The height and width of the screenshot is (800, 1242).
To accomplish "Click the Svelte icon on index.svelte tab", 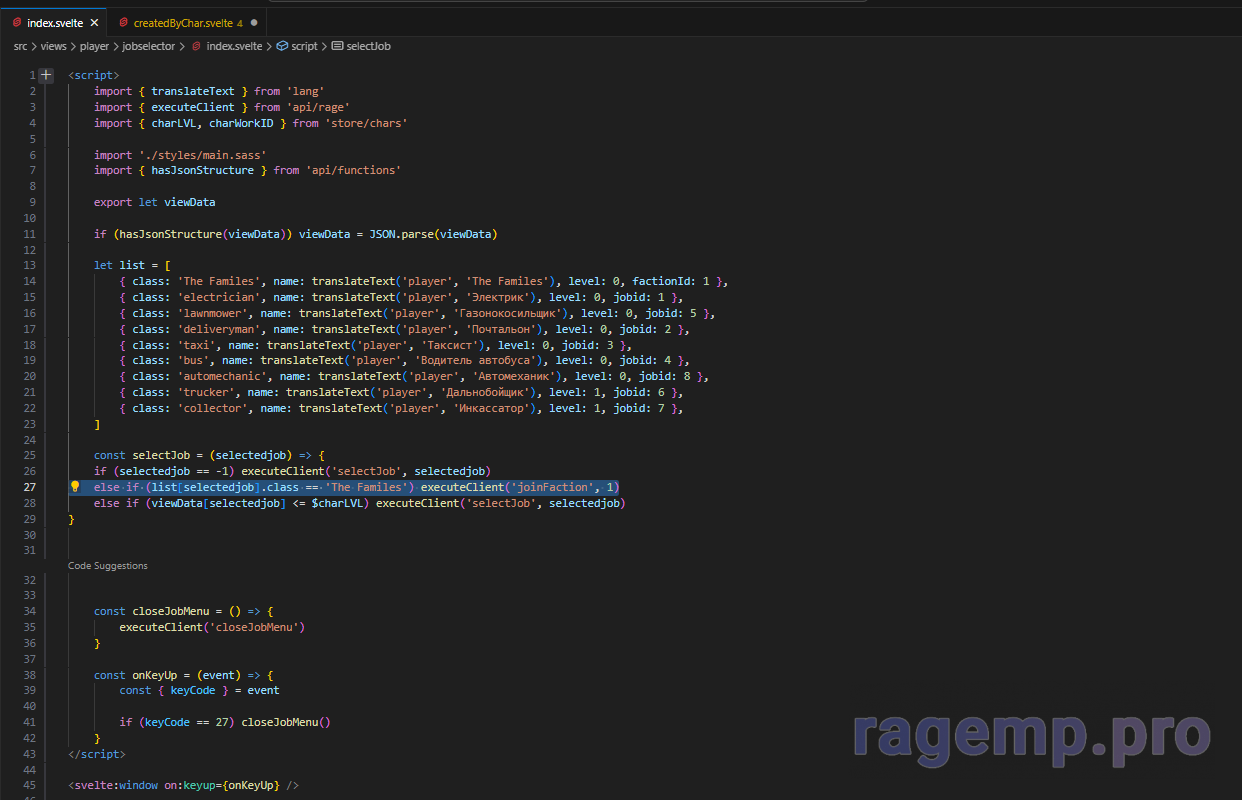I will click(x=17, y=22).
